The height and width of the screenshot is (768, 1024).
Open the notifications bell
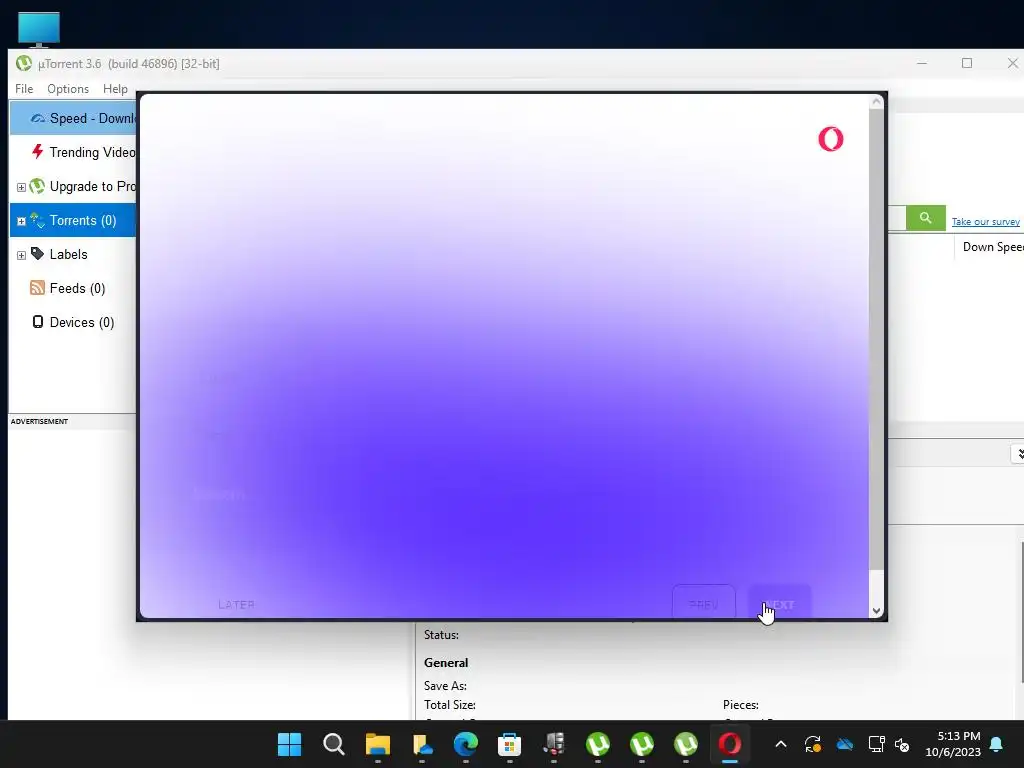coord(997,744)
